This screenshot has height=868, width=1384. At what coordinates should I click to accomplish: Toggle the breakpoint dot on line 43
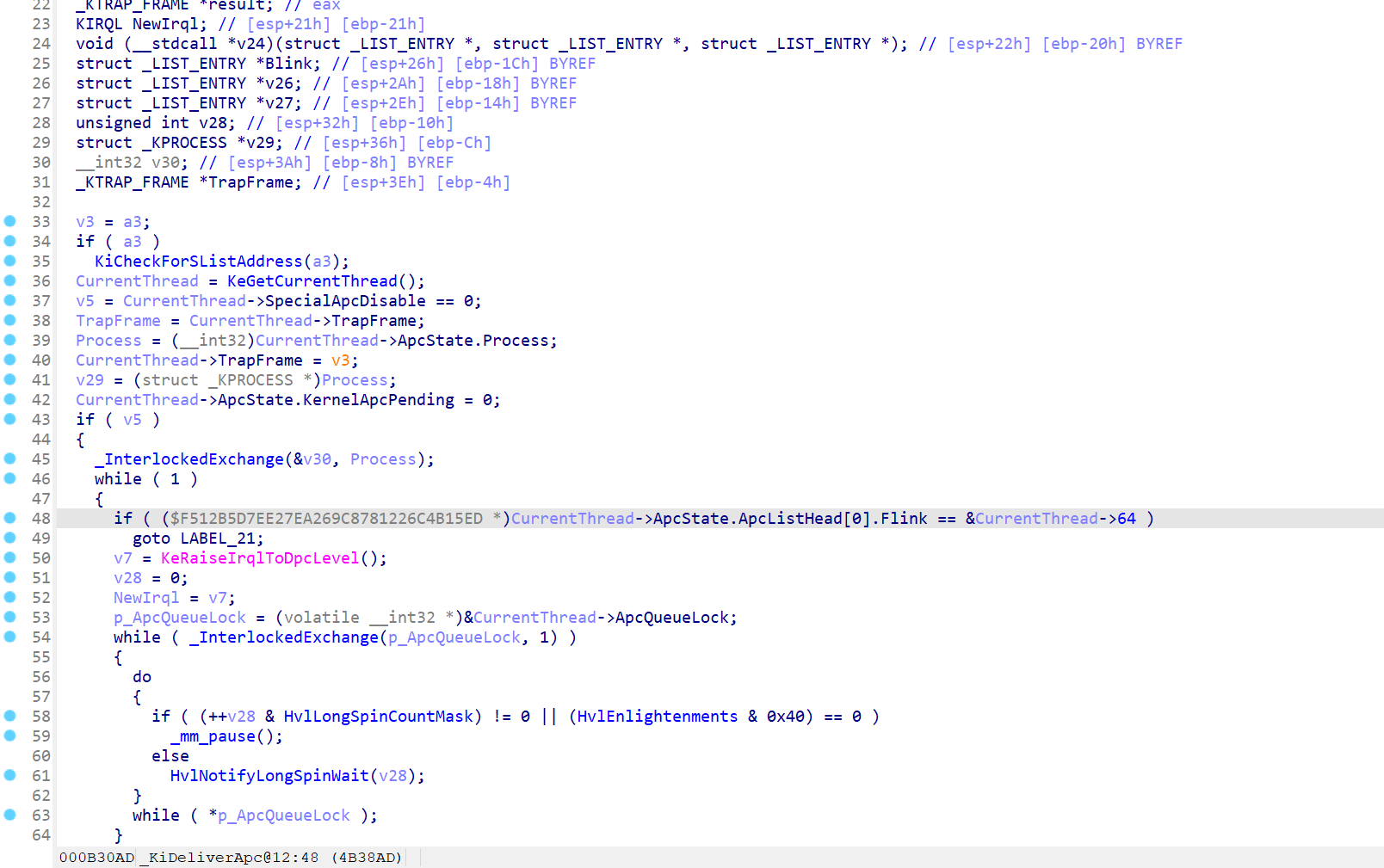tap(10, 419)
